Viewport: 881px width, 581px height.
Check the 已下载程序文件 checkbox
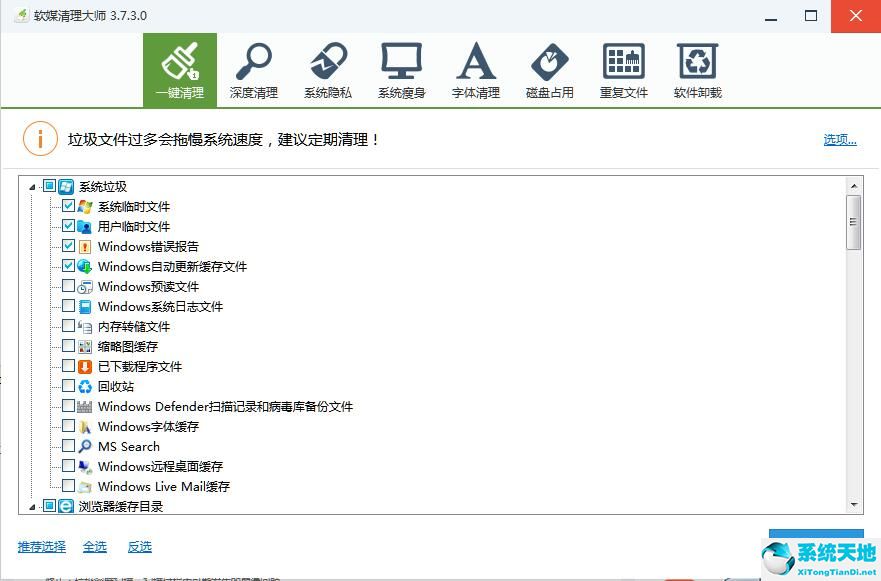68,366
